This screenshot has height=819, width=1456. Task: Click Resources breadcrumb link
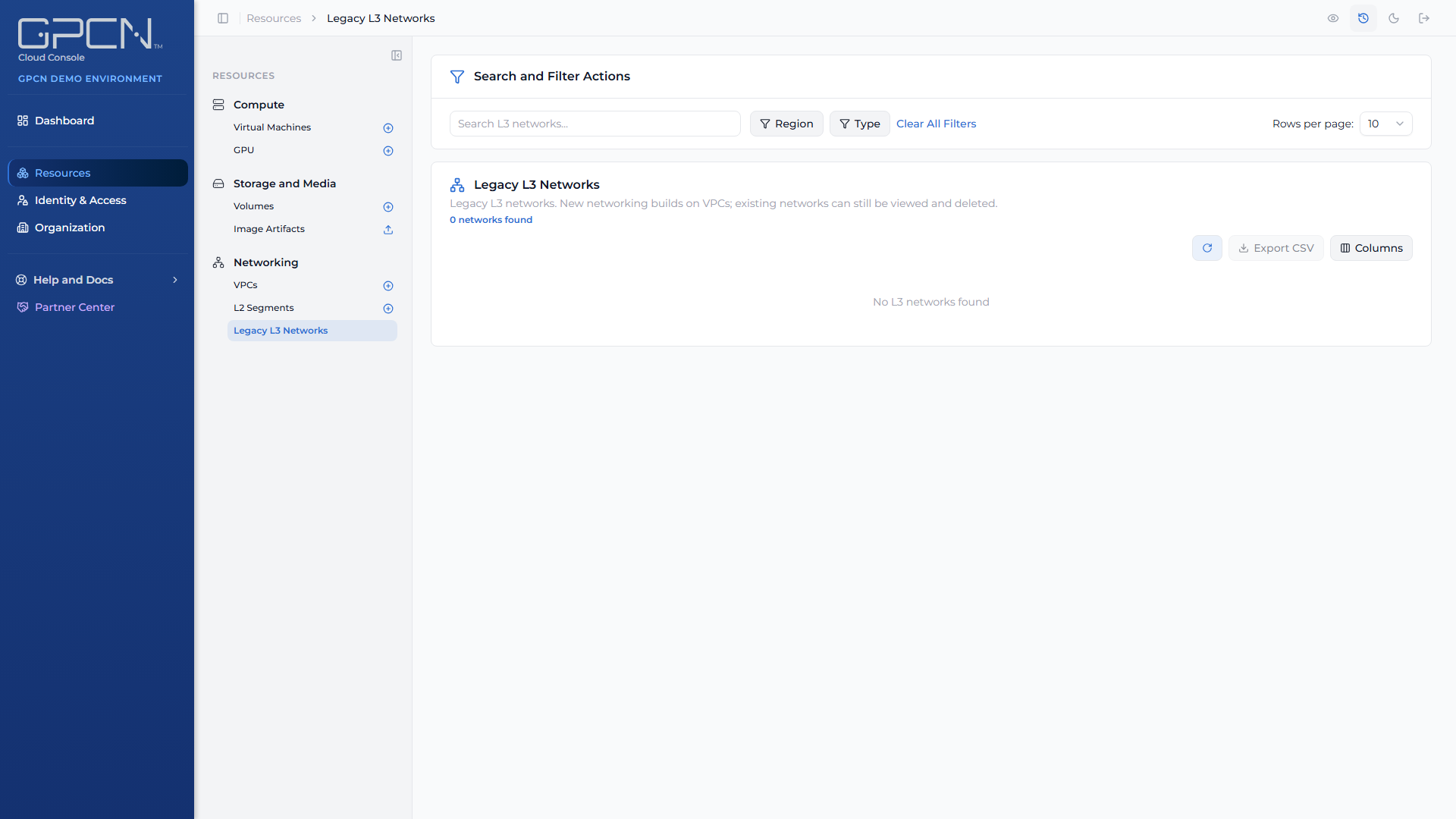coord(274,18)
